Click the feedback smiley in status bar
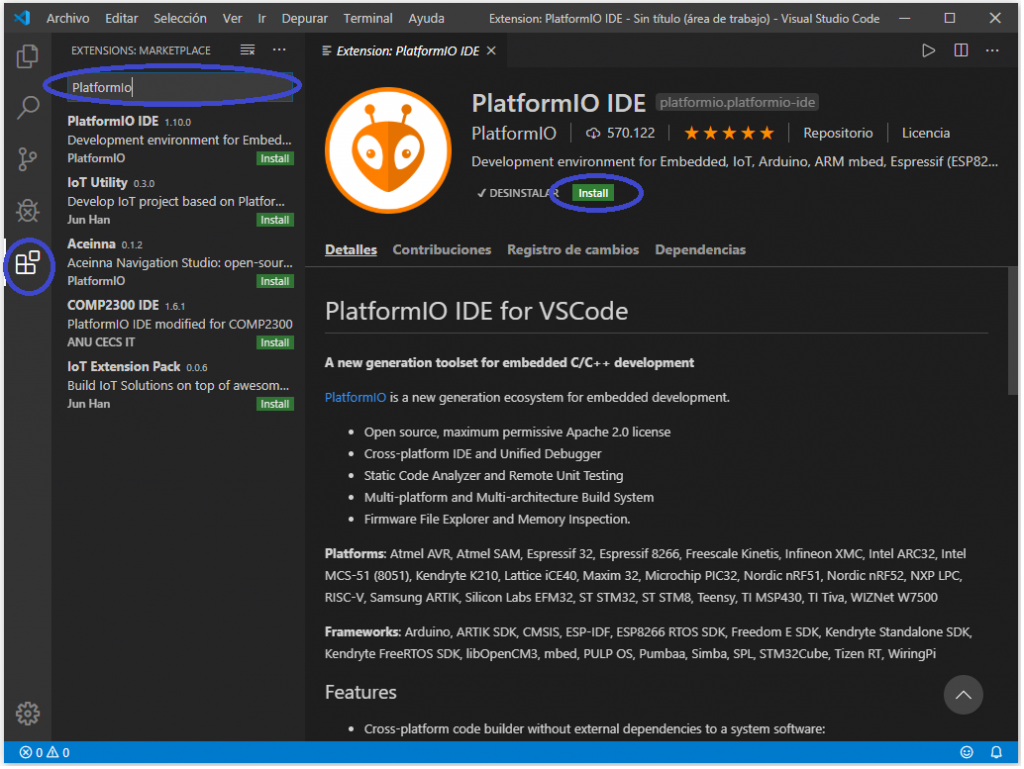The width and height of the screenshot is (1024, 769). [966, 752]
